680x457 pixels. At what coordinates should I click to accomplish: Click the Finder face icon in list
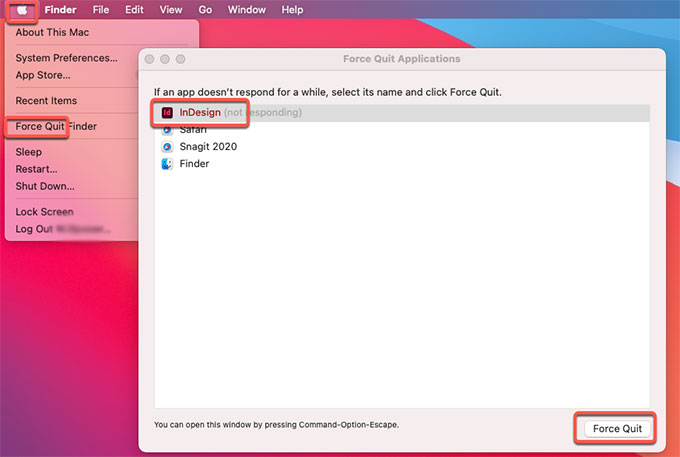[167, 164]
